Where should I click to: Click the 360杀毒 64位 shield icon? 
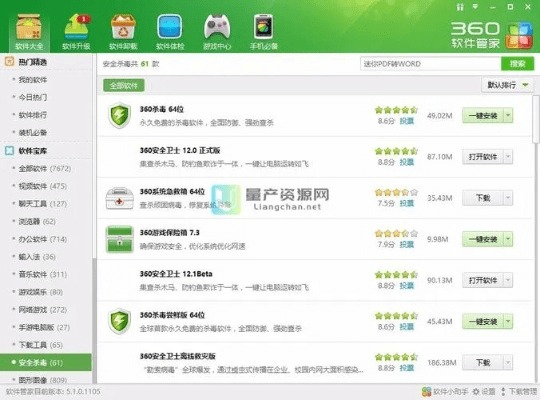tap(119, 115)
